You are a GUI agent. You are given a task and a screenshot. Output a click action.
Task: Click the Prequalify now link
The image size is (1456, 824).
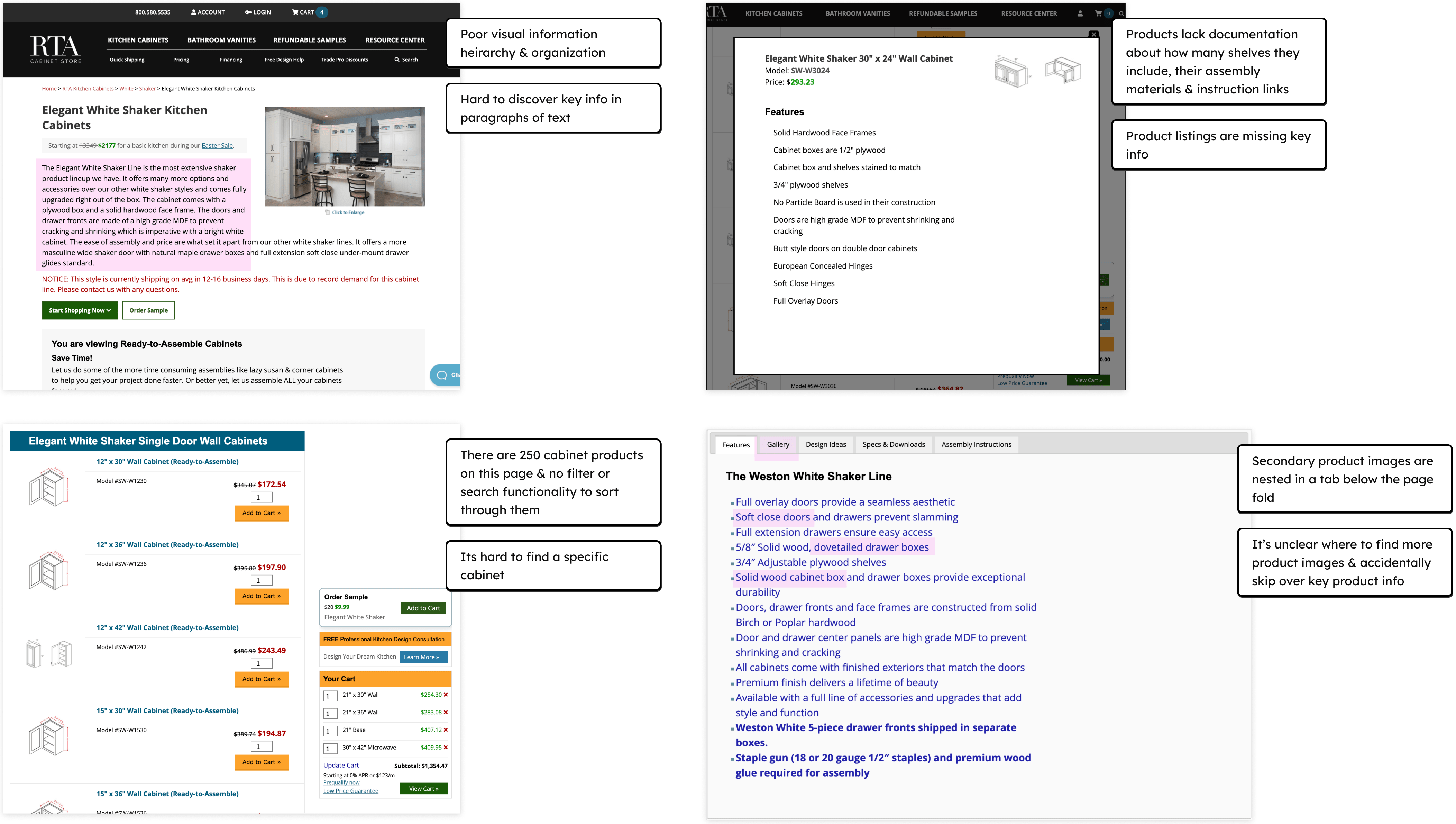click(x=341, y=783)
